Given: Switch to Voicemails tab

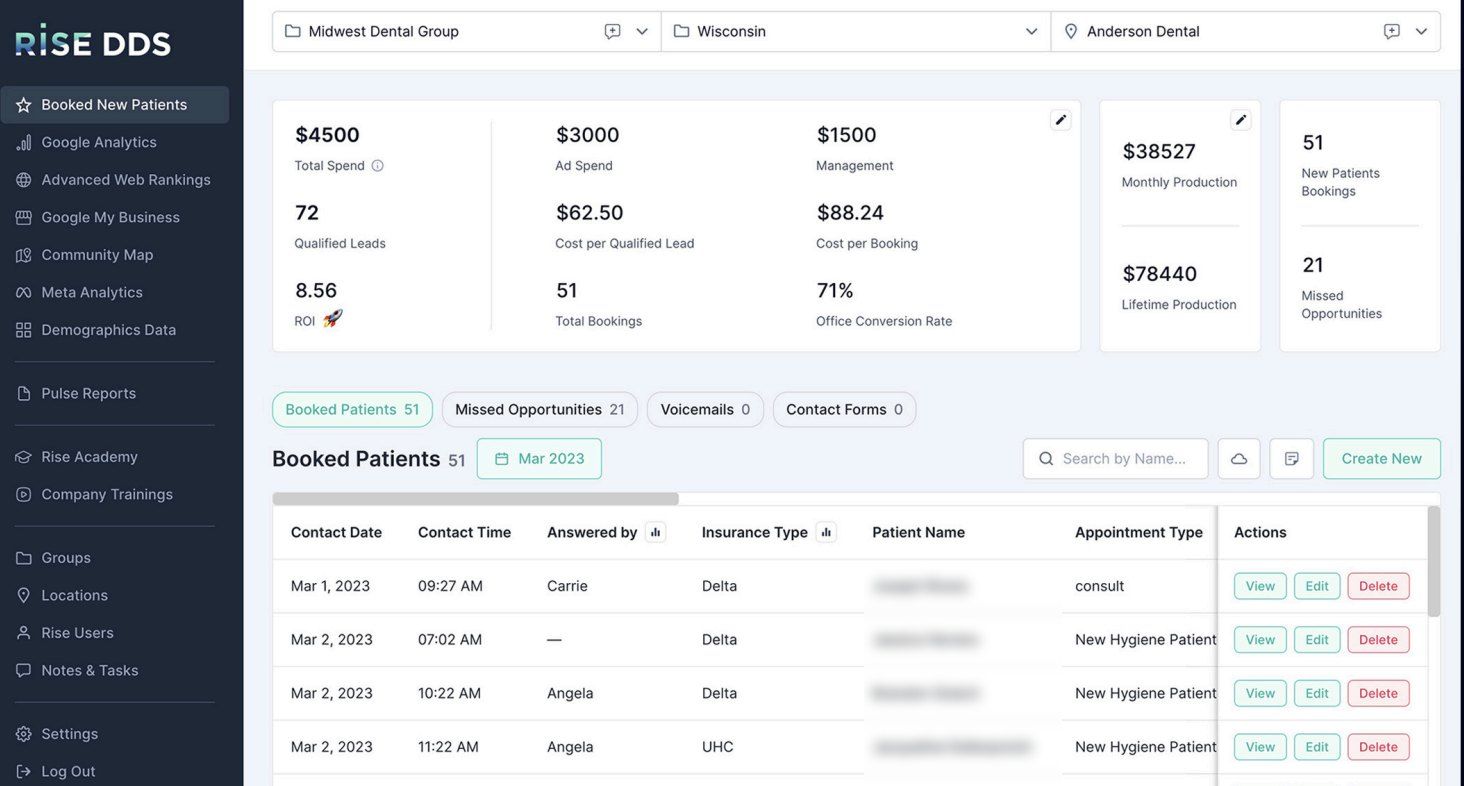Looking at the screenshot, I should point(705,410).
